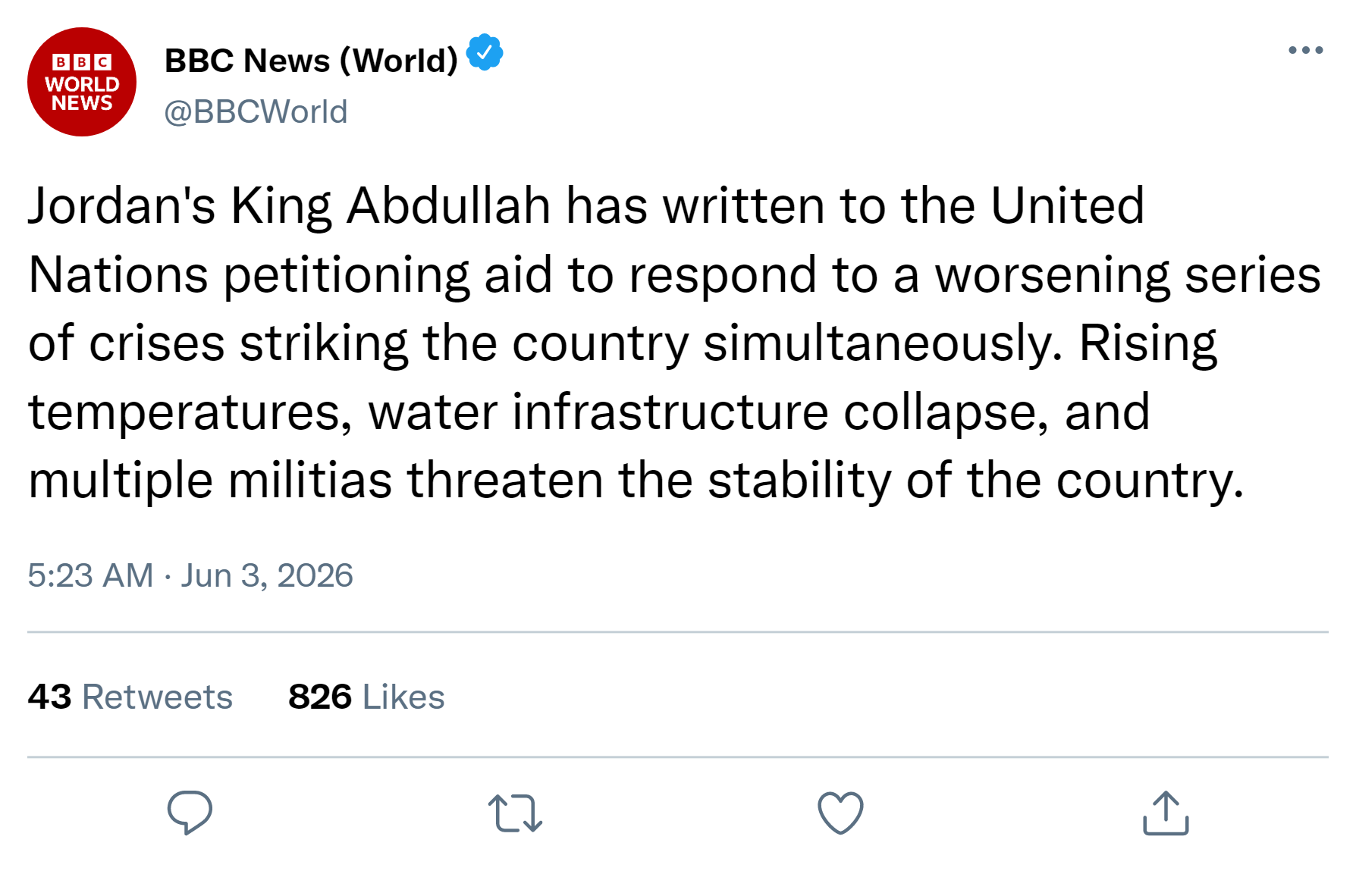
Task: Click the words "multiple militias"
Action: [210, 481]
